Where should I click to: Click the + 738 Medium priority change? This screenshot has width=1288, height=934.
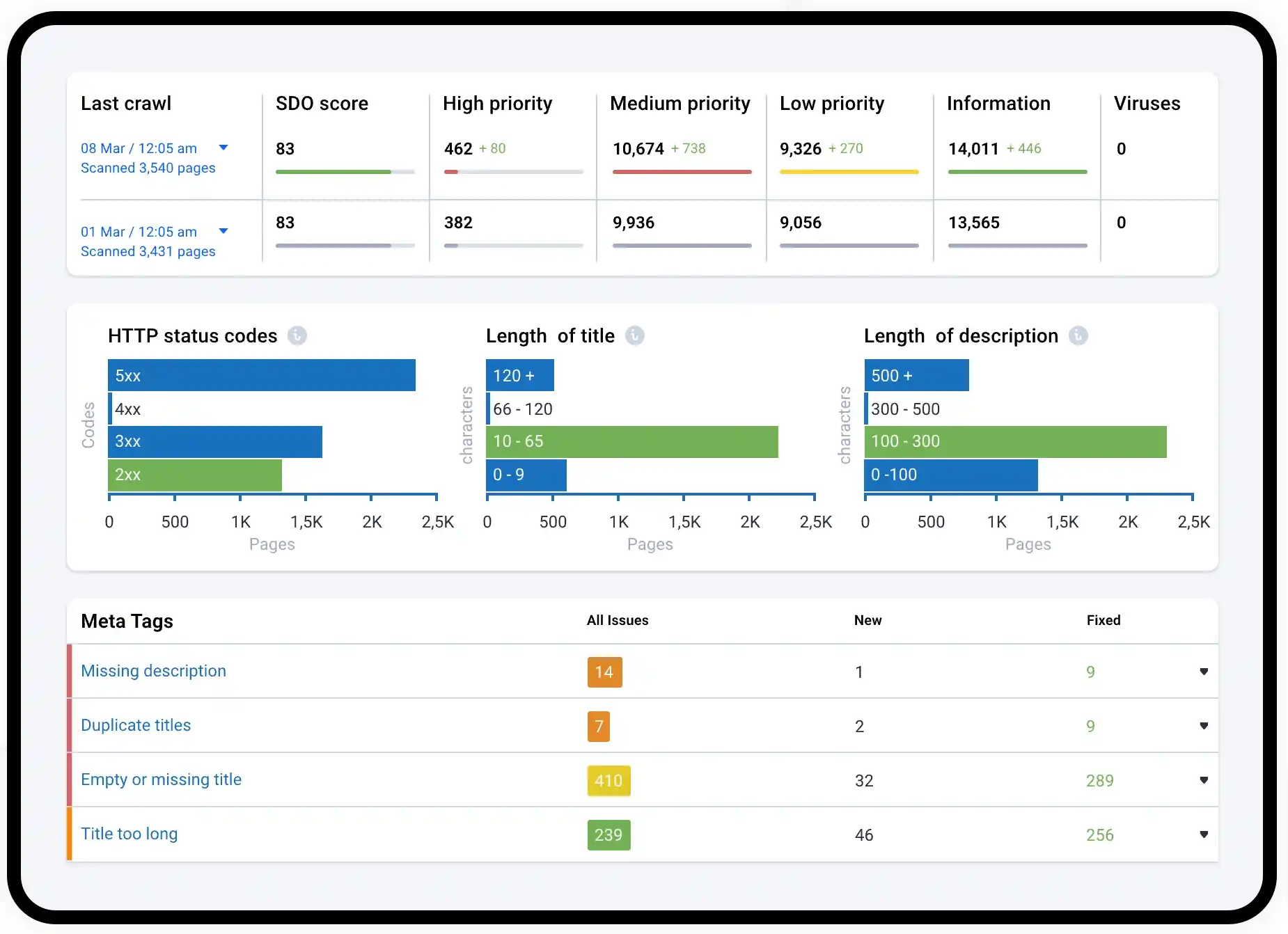tap(689, 148)
